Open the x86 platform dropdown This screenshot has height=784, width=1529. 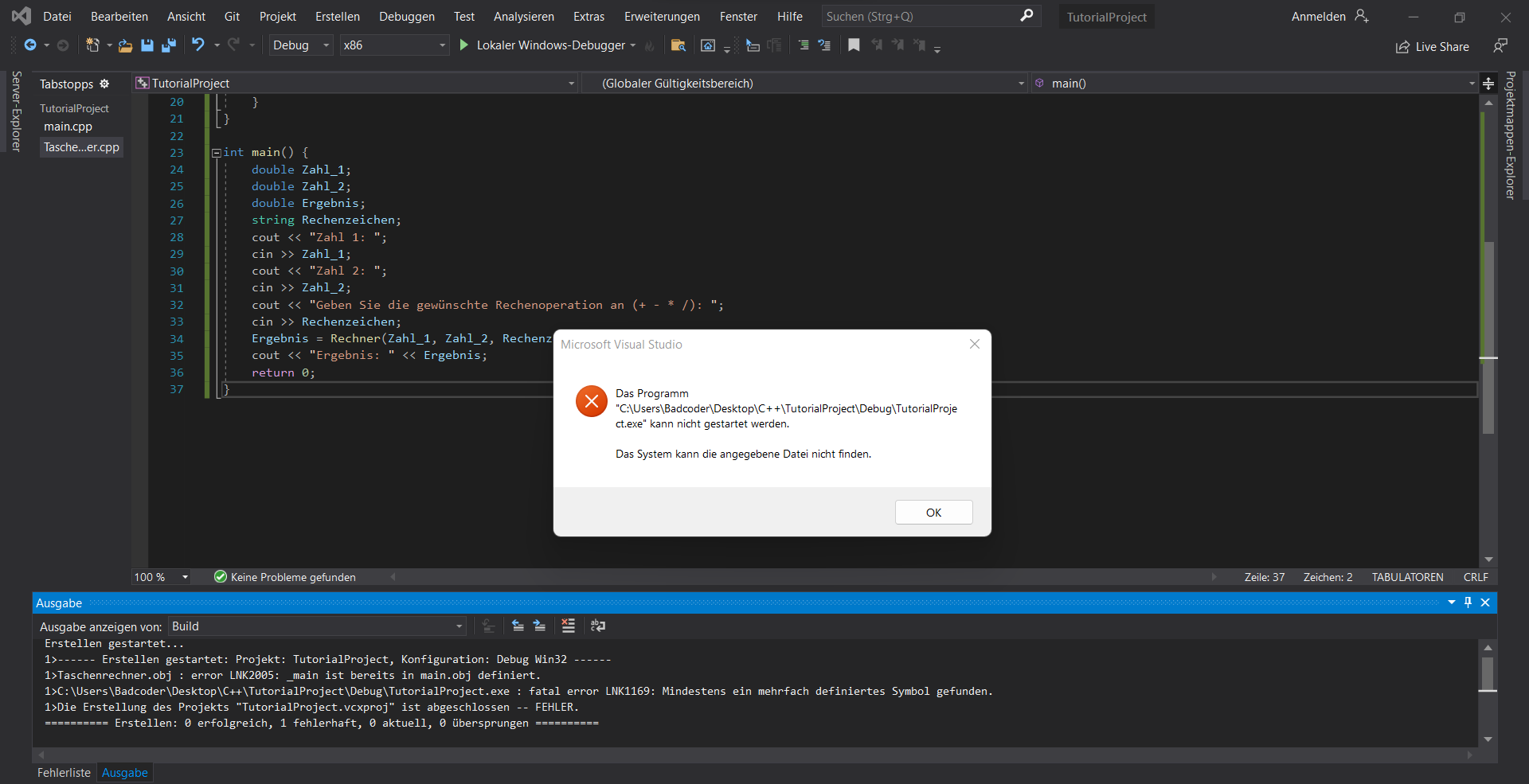[393, 45]
